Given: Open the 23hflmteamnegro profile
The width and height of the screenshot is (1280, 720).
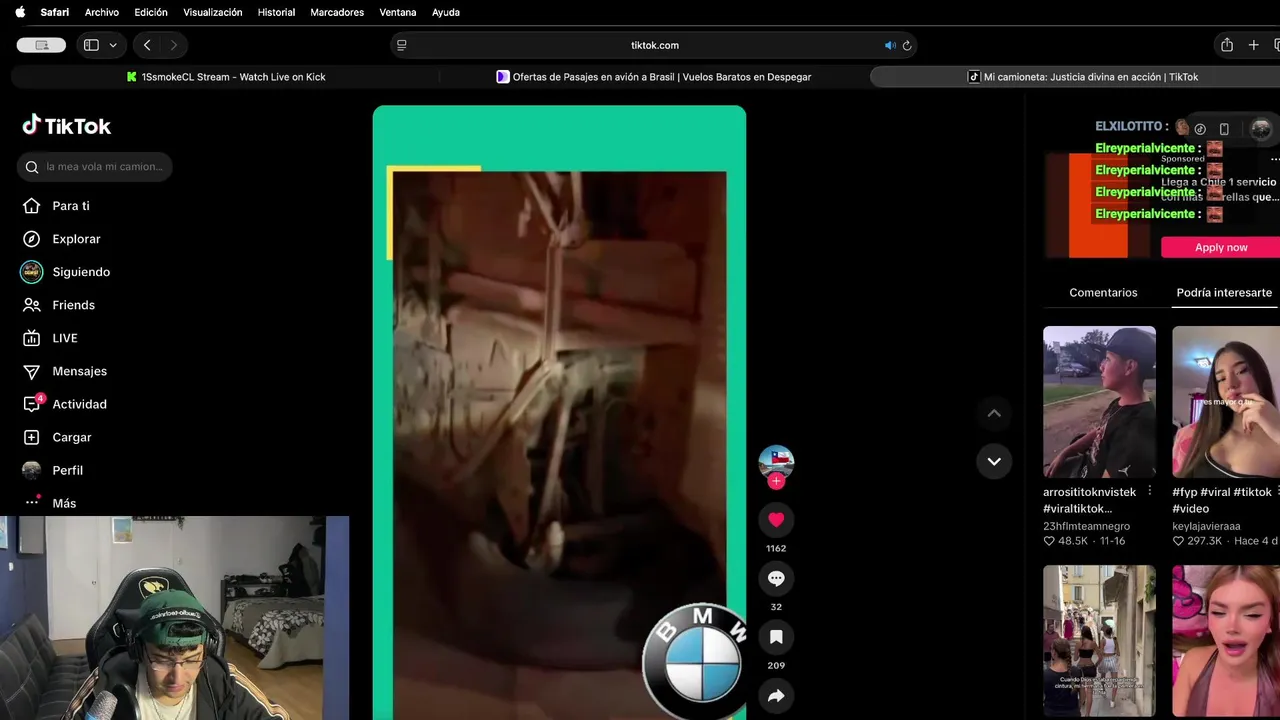Looking at the screenshot, I should pyautogui.click(x=1086, y=526).
